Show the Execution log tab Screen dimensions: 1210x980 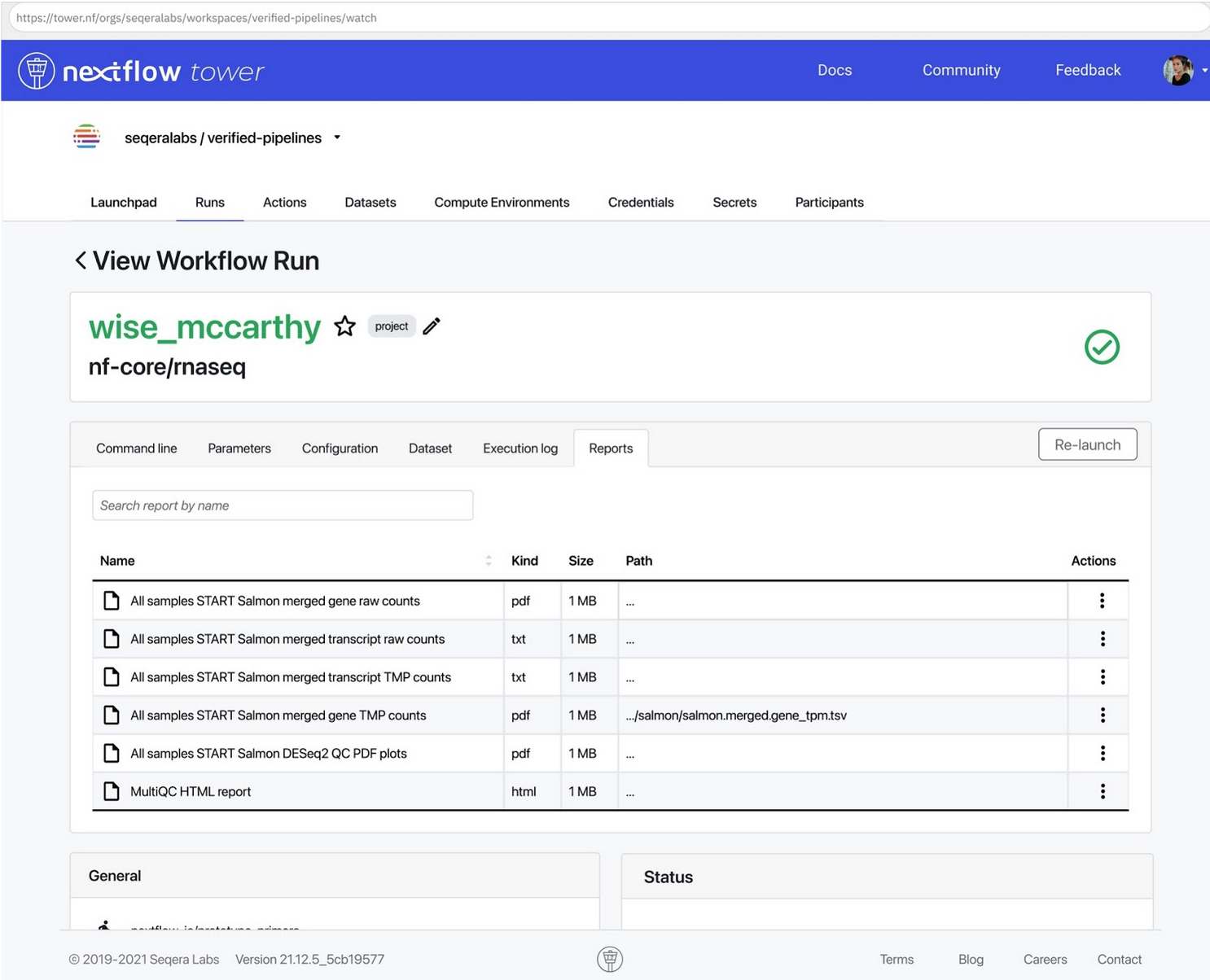pyautogui.click(x=520, y=448)
